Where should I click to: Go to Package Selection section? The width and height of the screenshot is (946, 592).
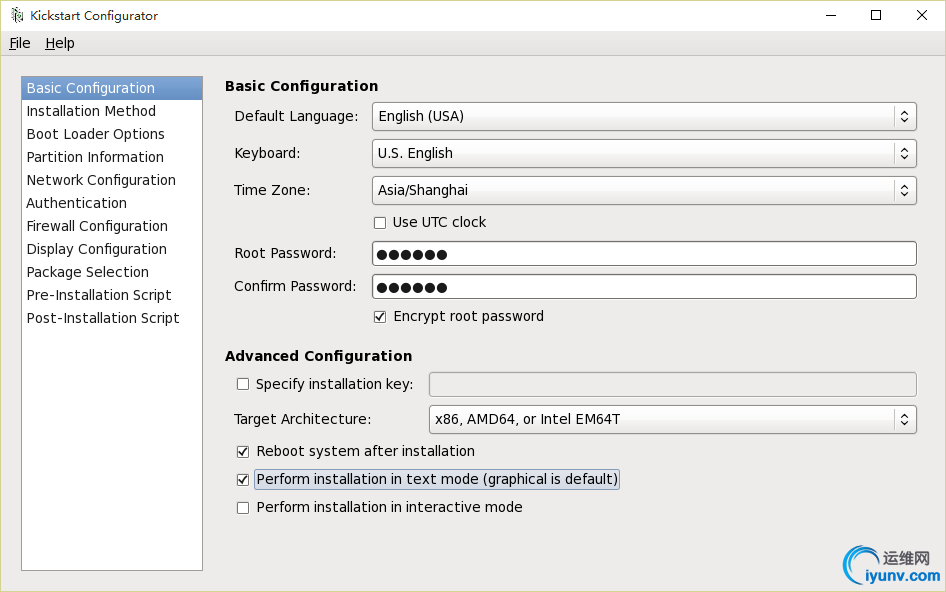click(x=112, y=272)
